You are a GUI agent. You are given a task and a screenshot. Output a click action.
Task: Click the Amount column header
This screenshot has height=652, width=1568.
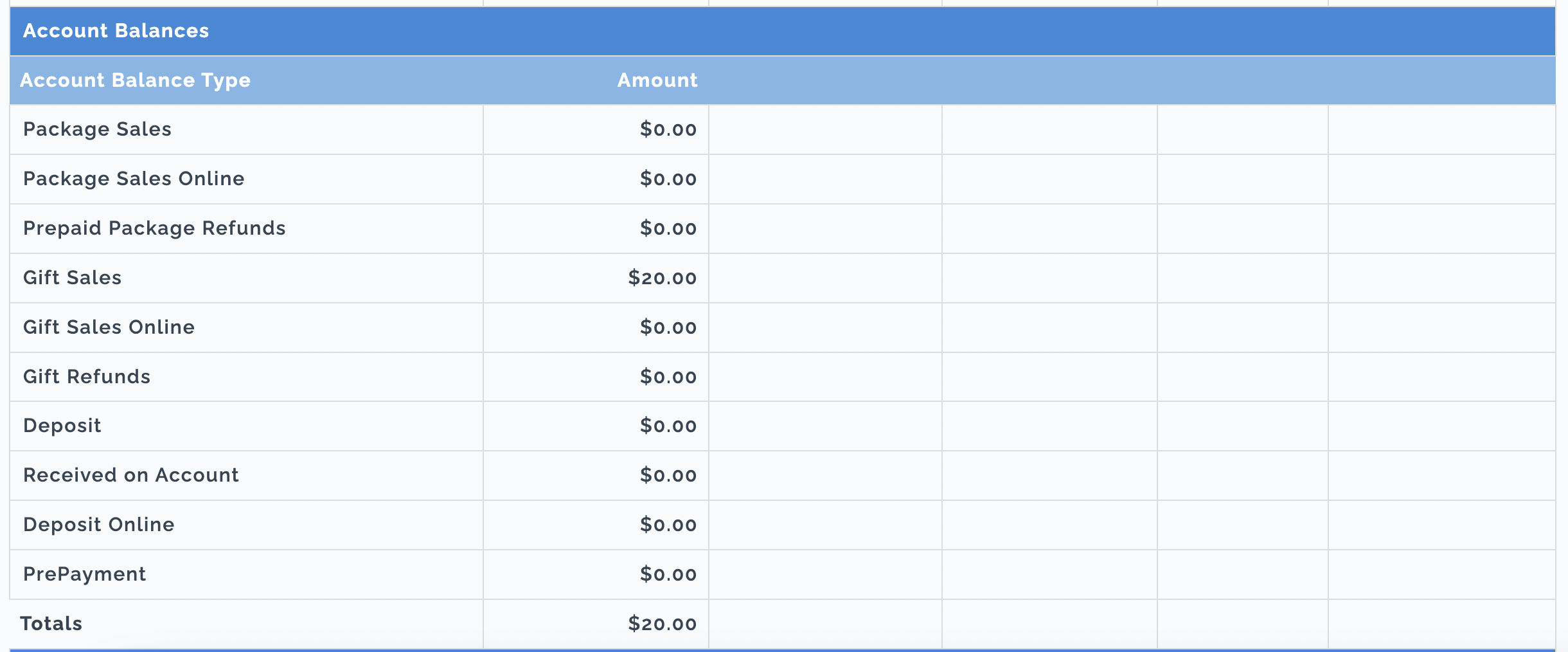(657, 80)
